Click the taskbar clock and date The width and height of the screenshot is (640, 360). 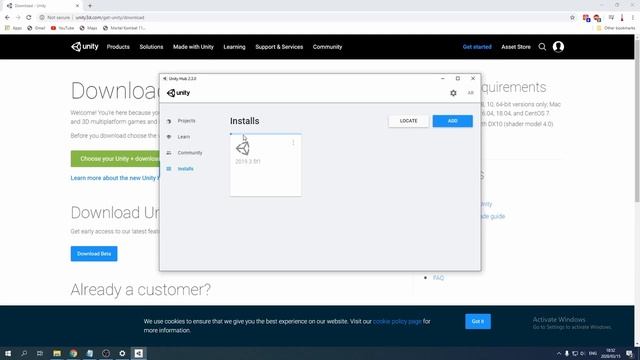coord(610,353)
